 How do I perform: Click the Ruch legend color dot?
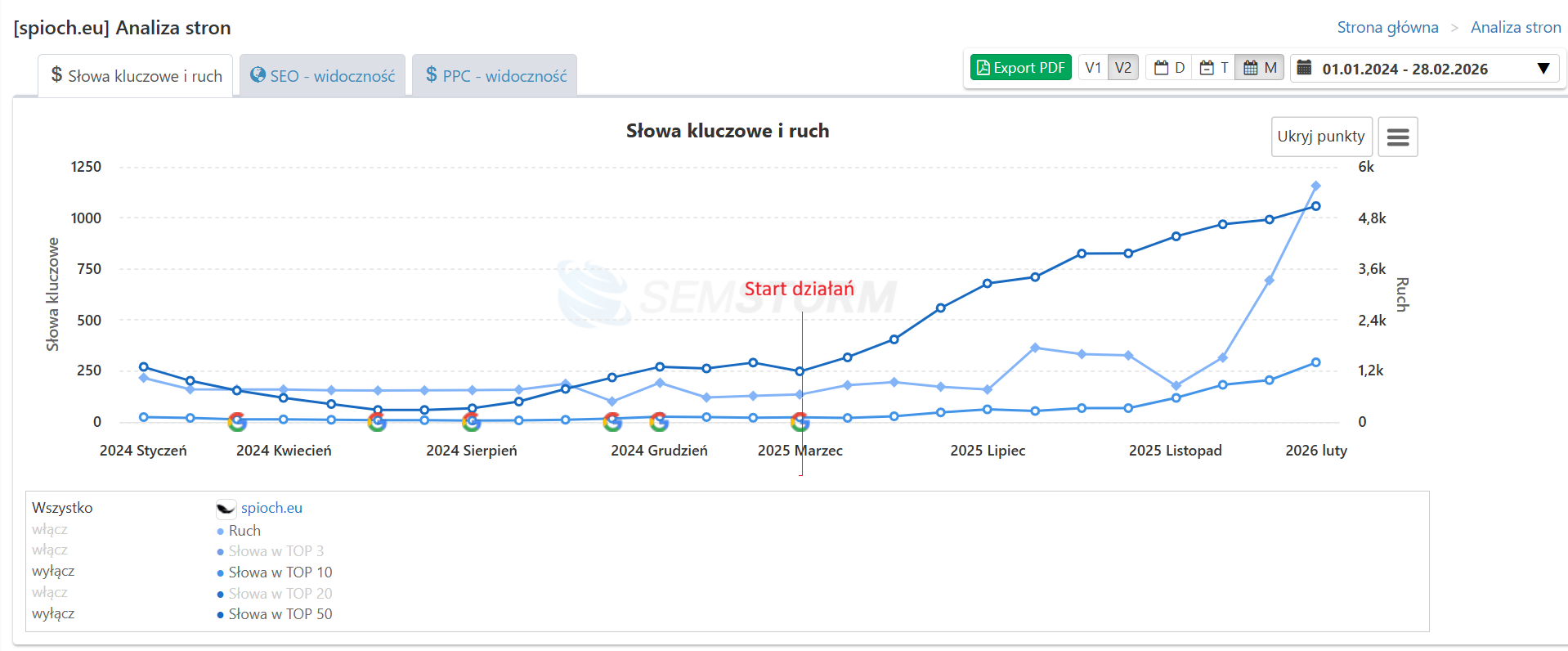(221, 532)
